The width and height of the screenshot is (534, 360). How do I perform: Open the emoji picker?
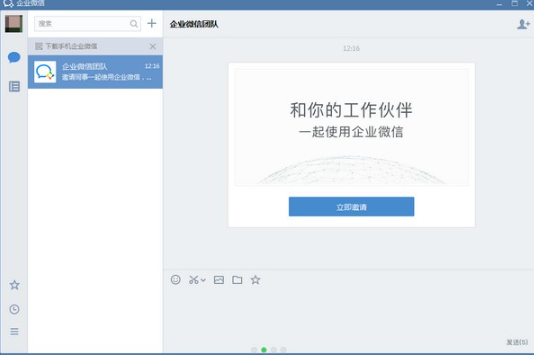click(x=176, y=280)
